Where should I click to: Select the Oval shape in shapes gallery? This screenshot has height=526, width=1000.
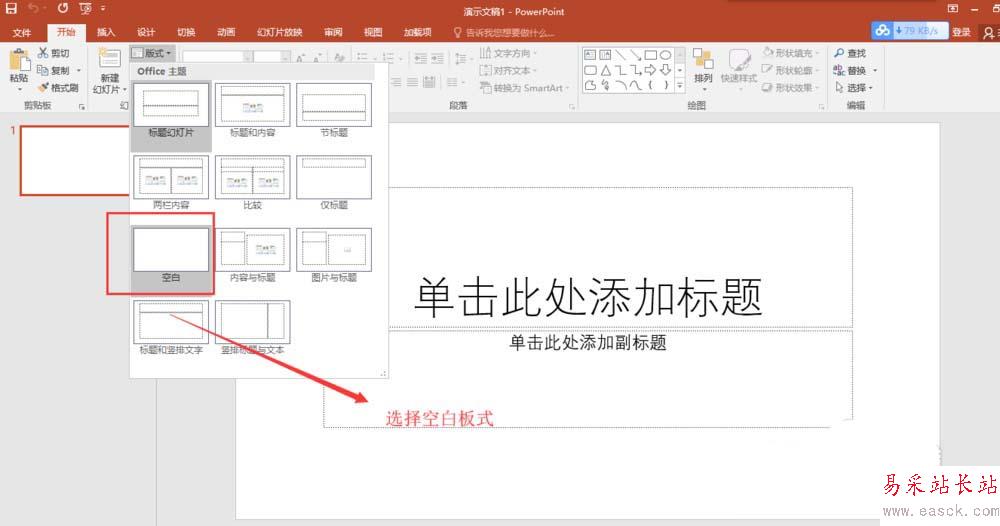(665, 55)
